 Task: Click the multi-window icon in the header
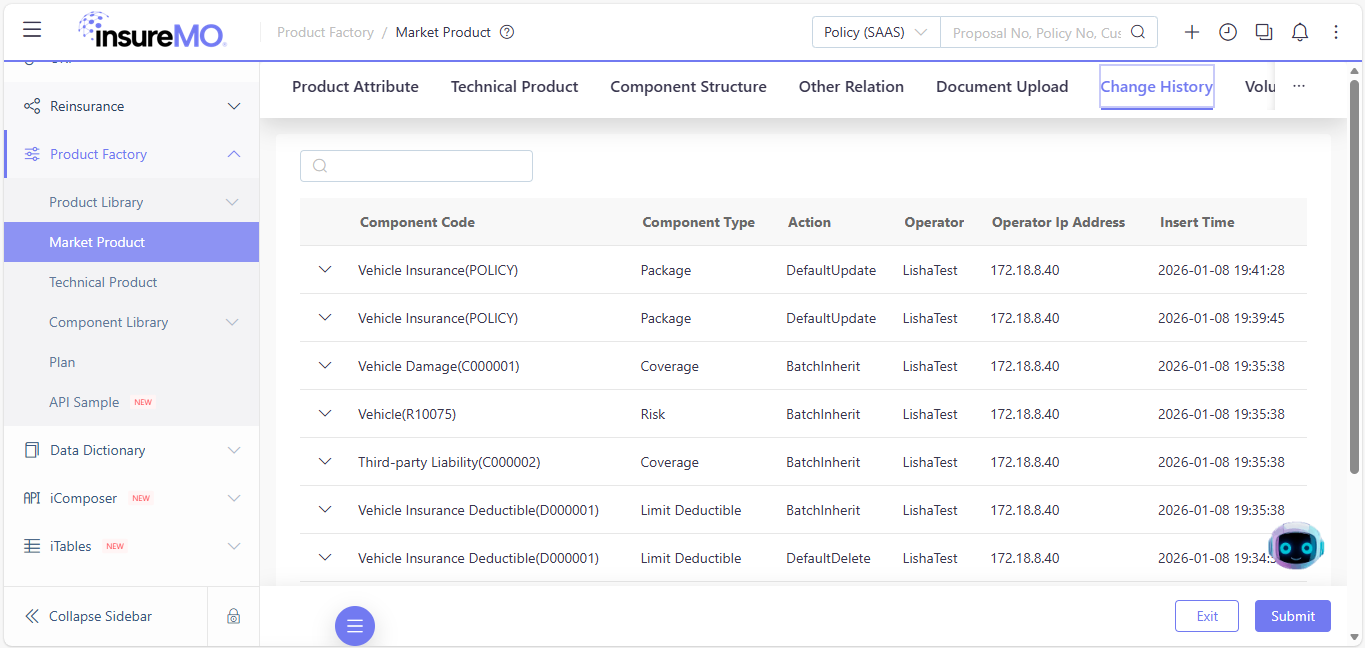pos(1264,32)
